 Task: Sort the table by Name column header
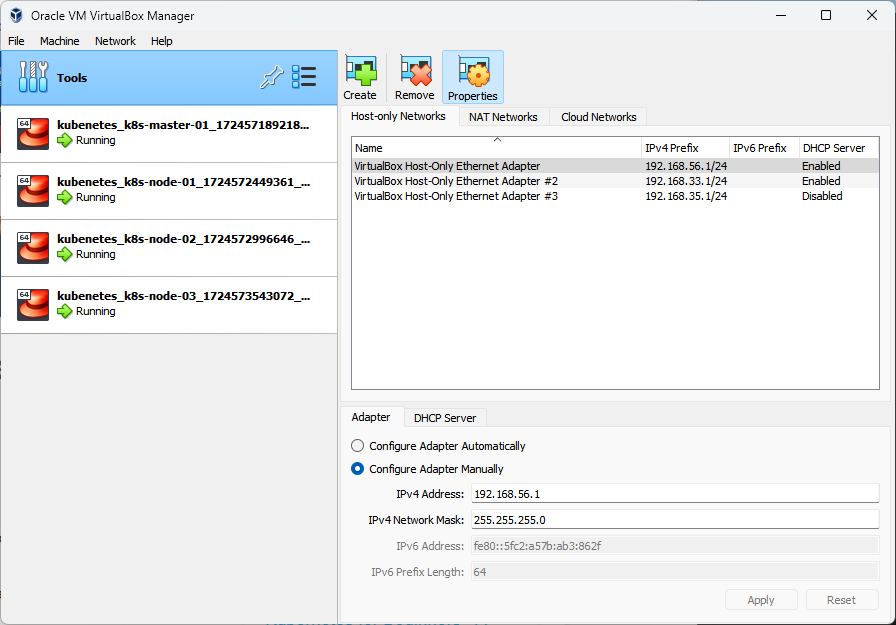click(496, 148)
